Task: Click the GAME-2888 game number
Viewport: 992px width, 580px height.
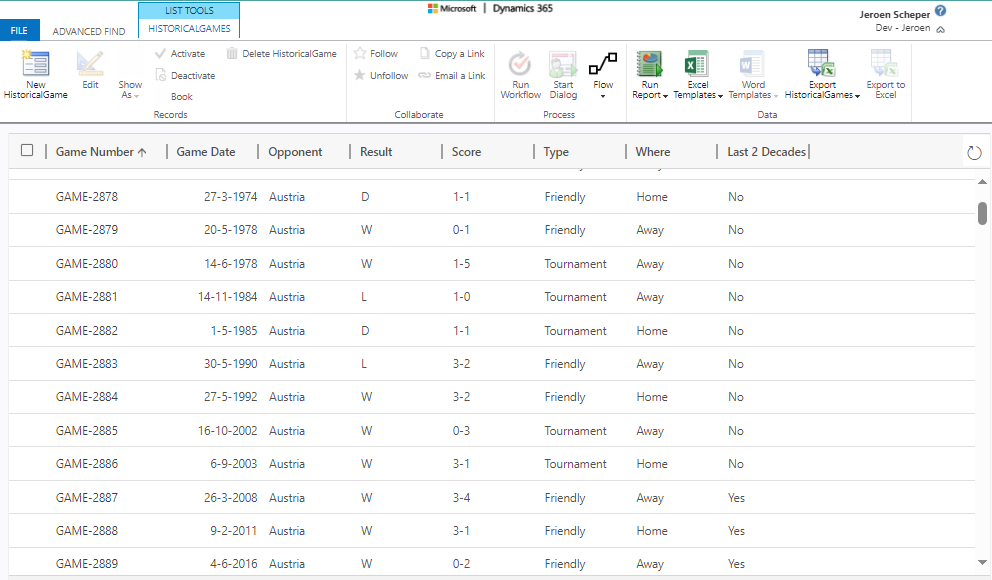Action: (87, 531)
